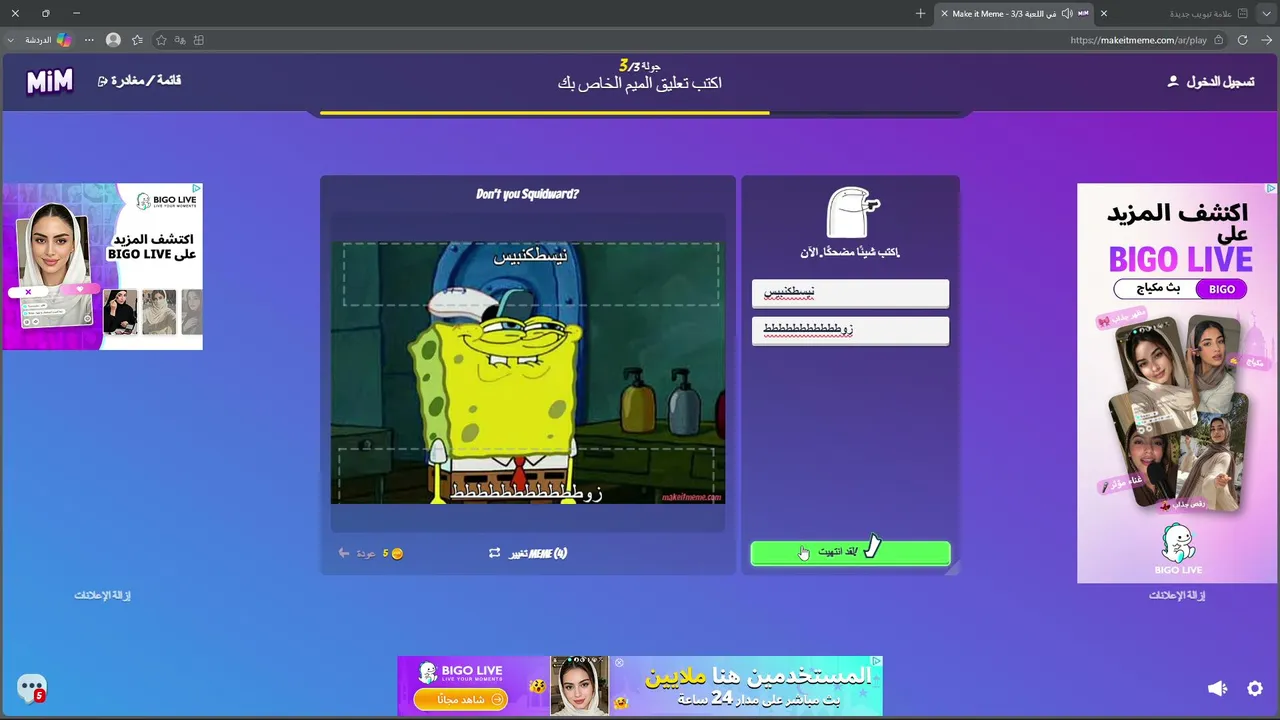Edit the top caption field نيسطكنبيس
Image resolution: width=1280 pixels, height=720 pixels.
click(850, 292)
